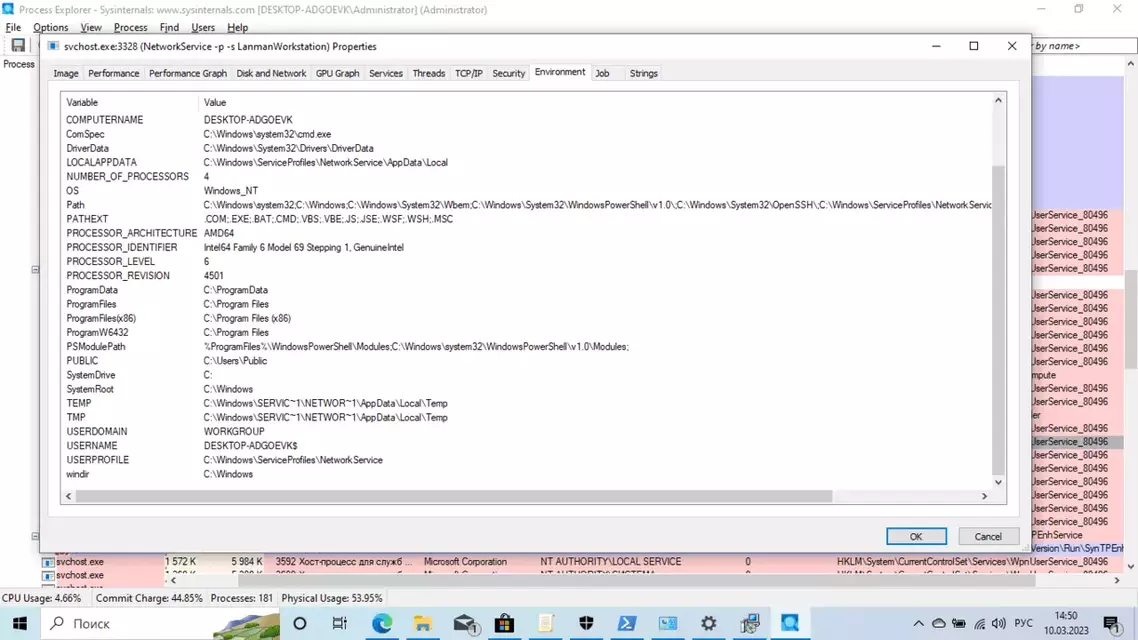Click the Save icon in Process Explorer toolbar

(x=18, y=46)
